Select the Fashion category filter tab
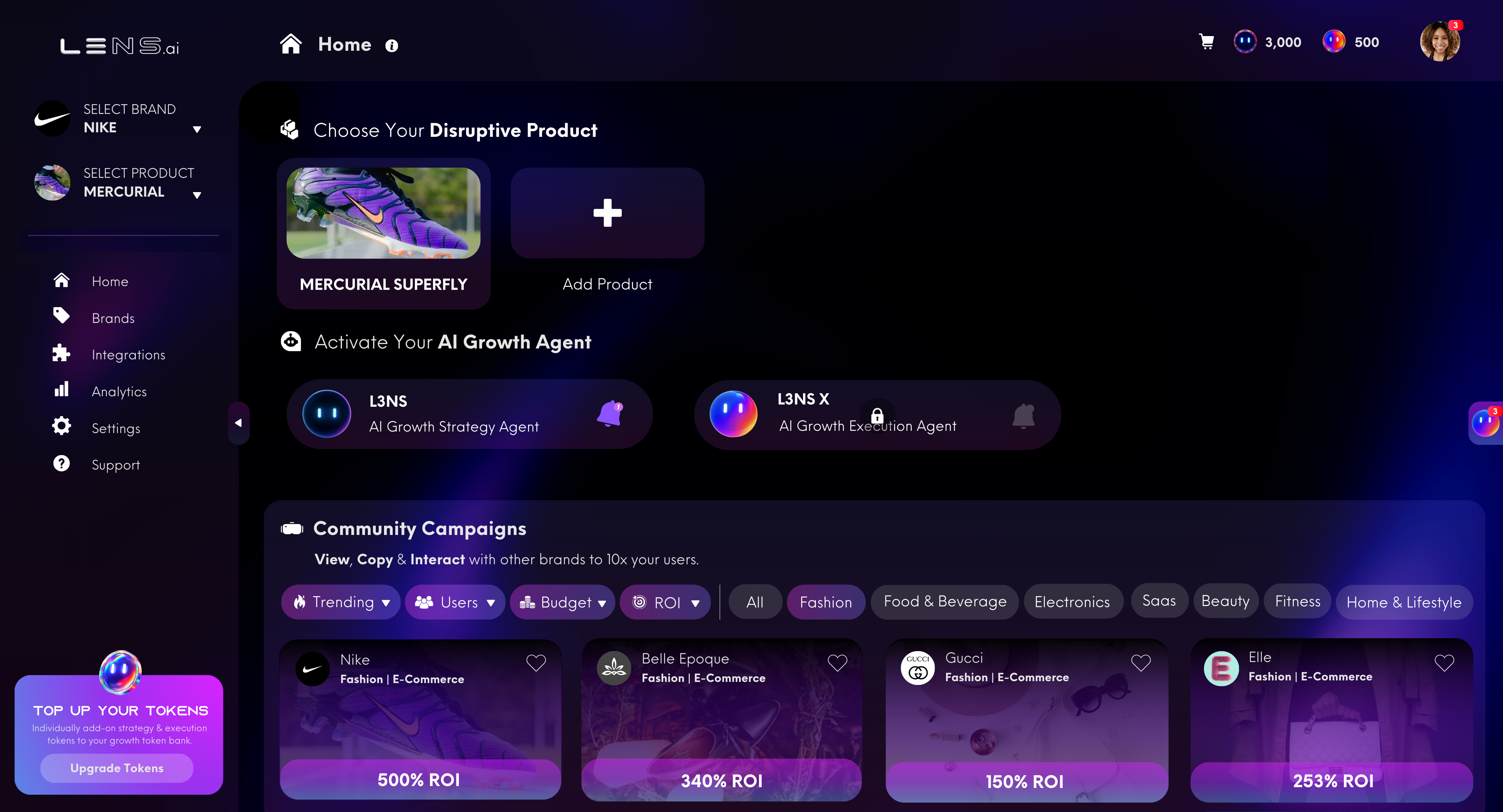Image resolution: width=1503 pixels, height=812 pixels. (826, 602)
